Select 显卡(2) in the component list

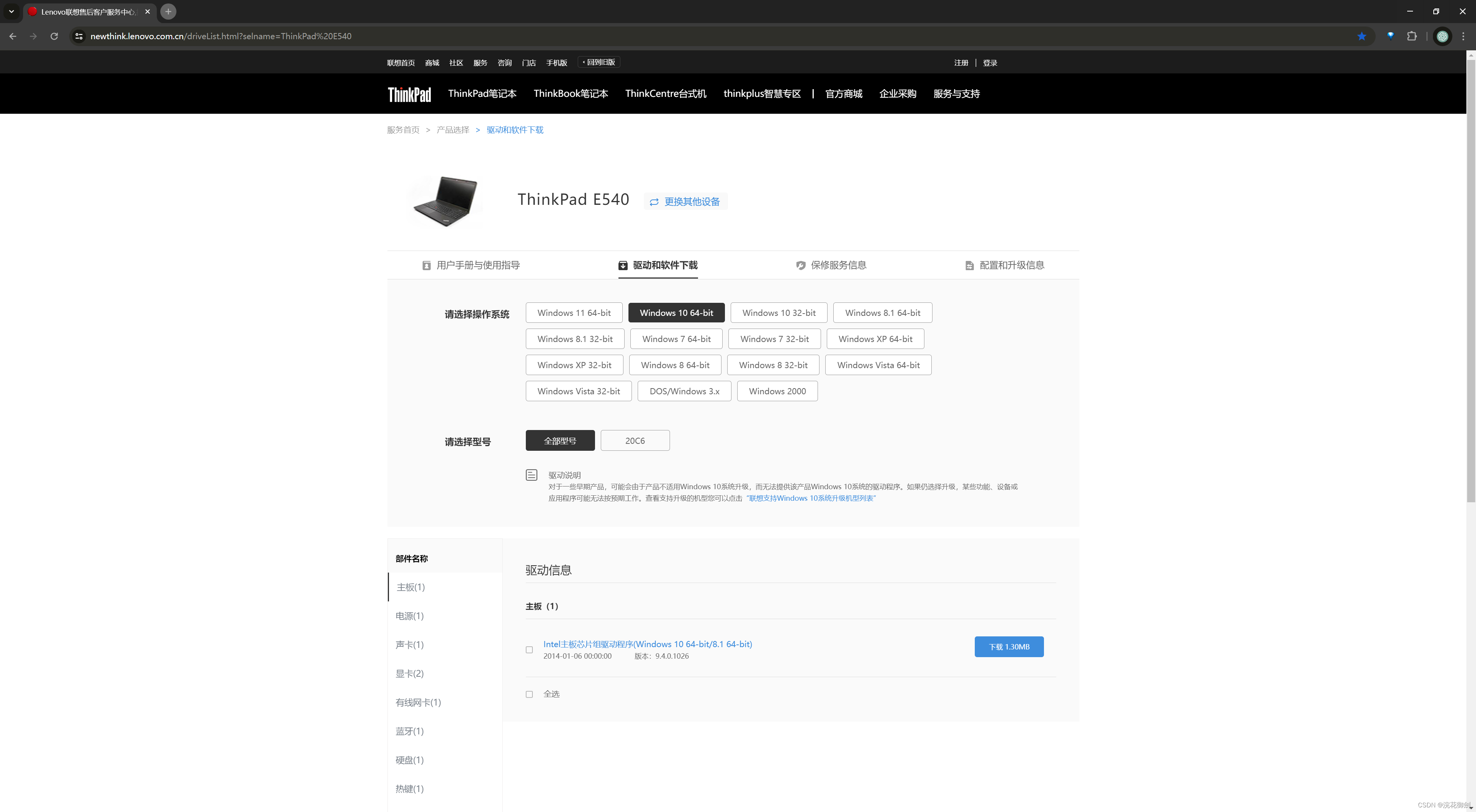(x=409, y=673)
